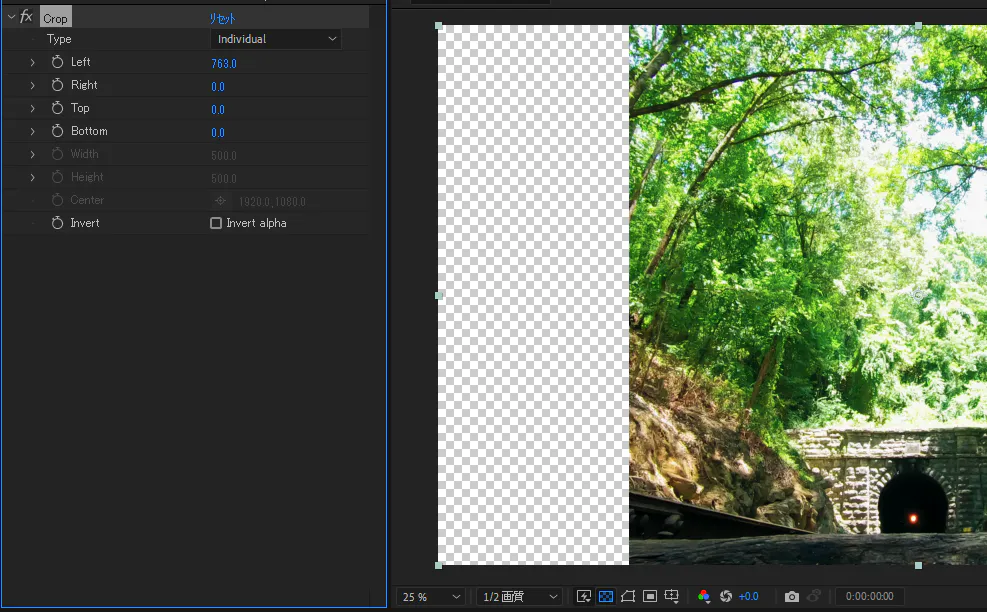The image size is (987, 612).
Task: Click the region of interest icon
Action: pos(650,597)
